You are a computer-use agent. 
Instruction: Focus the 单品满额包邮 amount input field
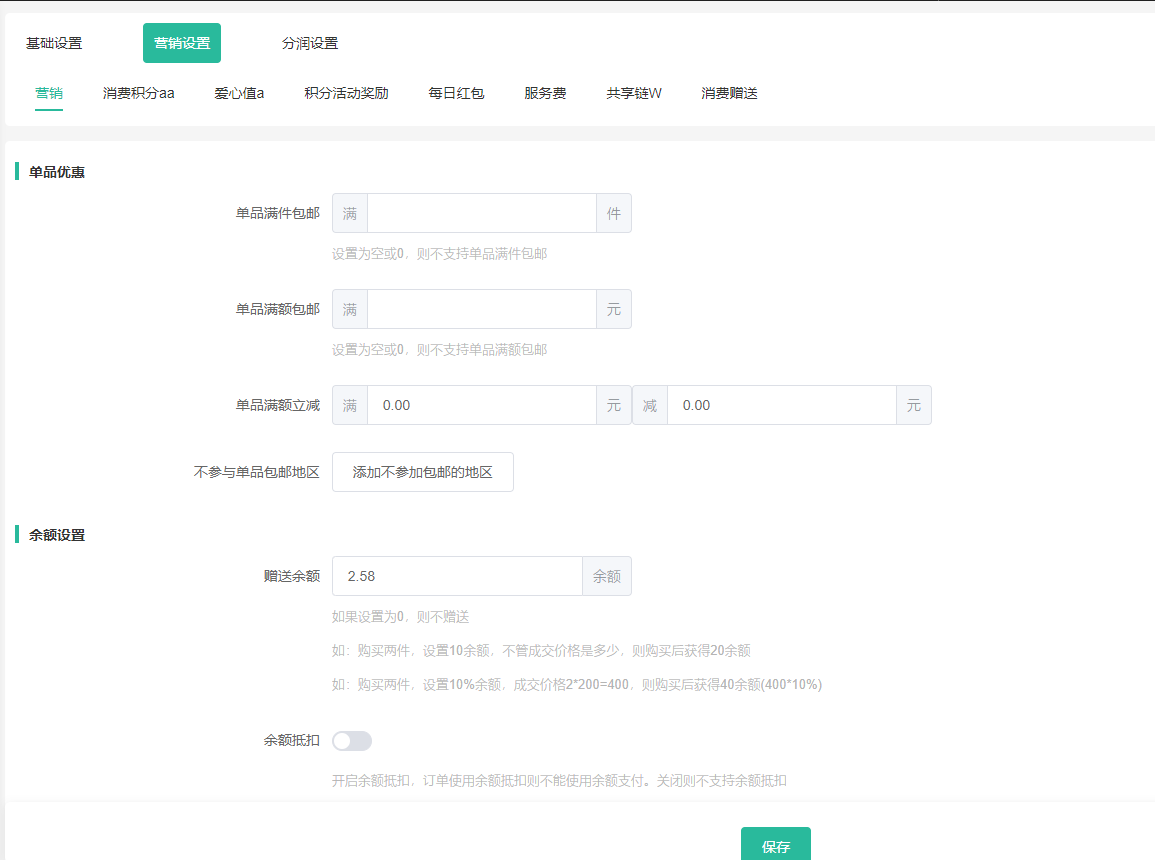pyautogui.click(x=481, y=309)
